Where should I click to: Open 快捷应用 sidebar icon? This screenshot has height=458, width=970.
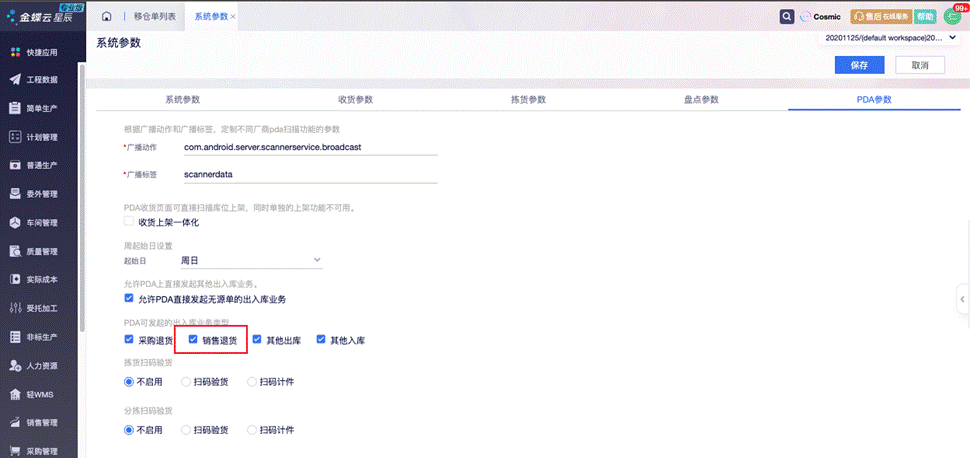click(15, 52)
